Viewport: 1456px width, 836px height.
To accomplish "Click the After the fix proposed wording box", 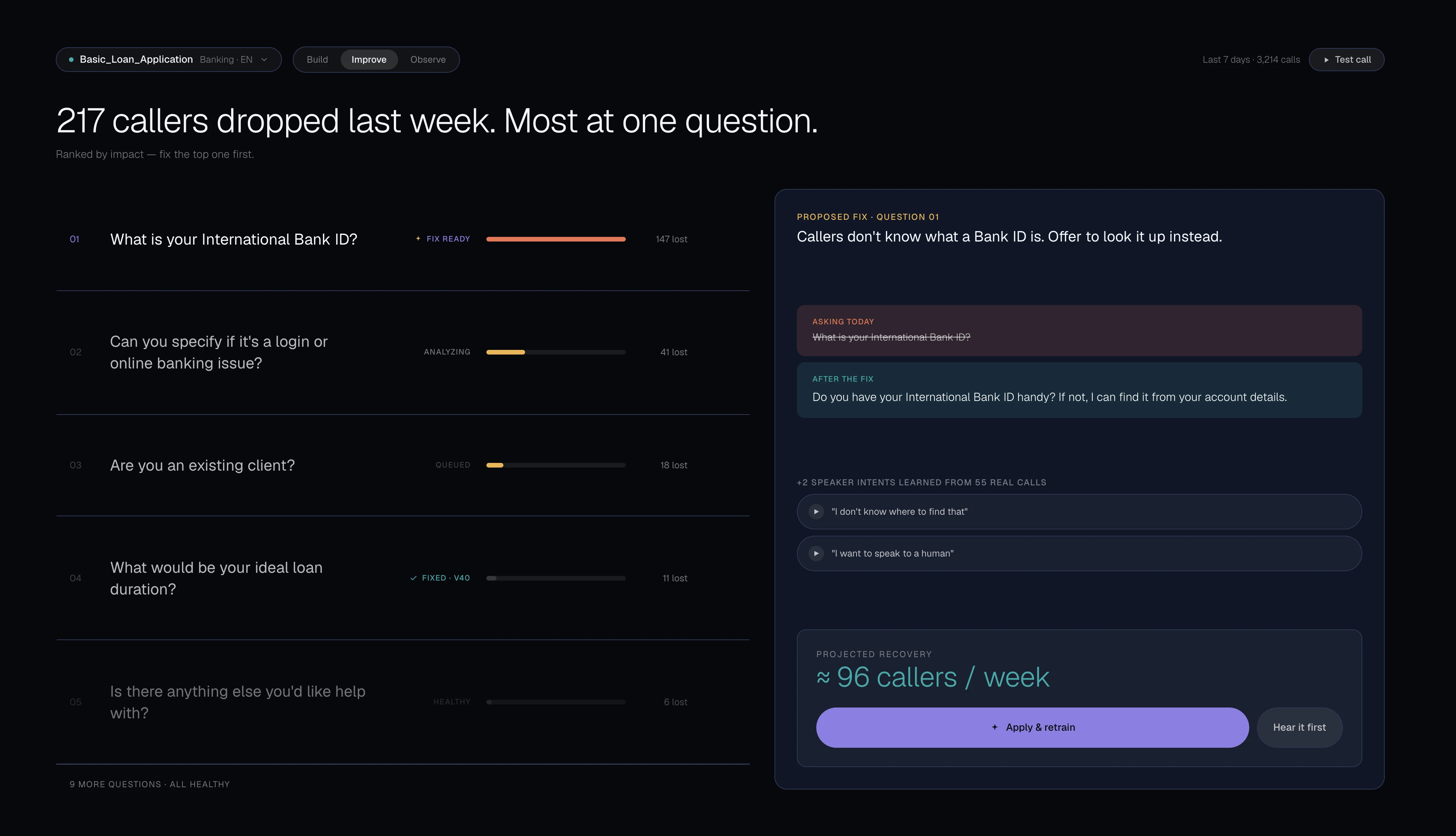I will tap(1079, 390).
